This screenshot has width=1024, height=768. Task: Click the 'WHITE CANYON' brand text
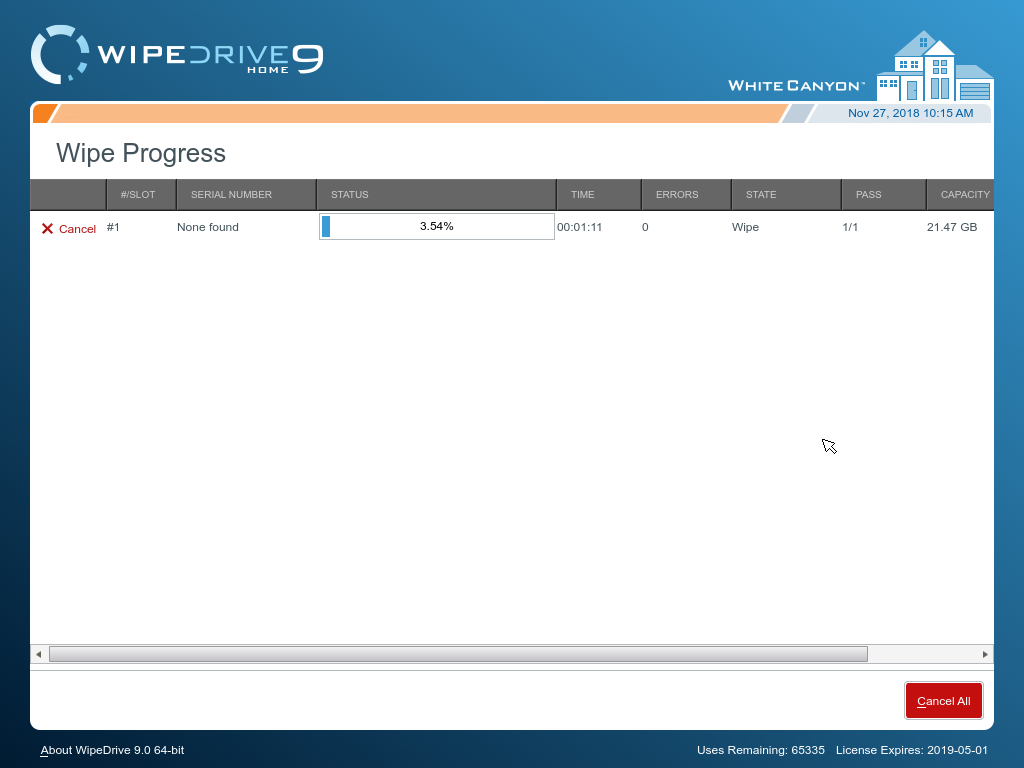tap(796, 86)
